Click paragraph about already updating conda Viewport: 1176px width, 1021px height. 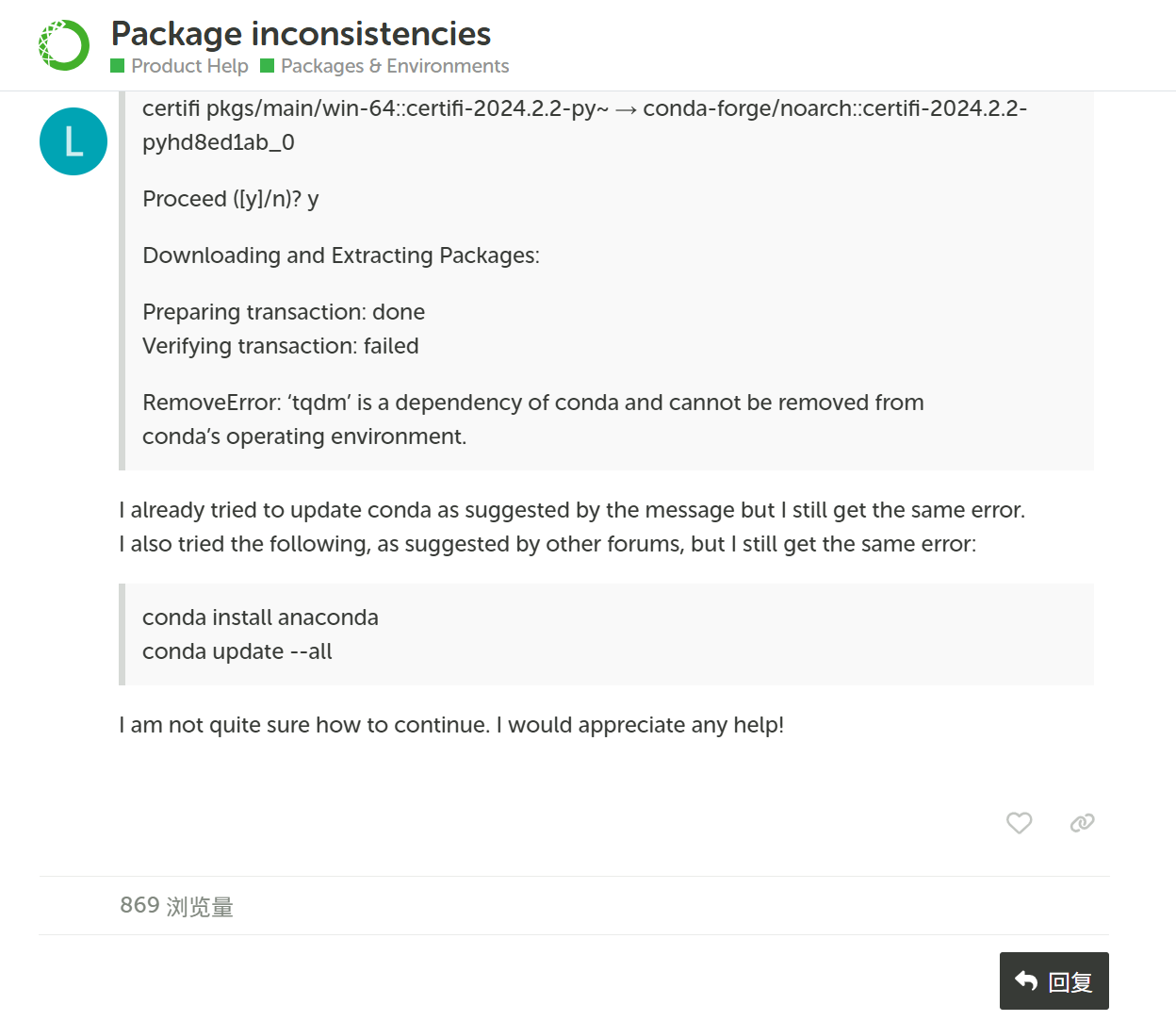click(x=572, y=527)
